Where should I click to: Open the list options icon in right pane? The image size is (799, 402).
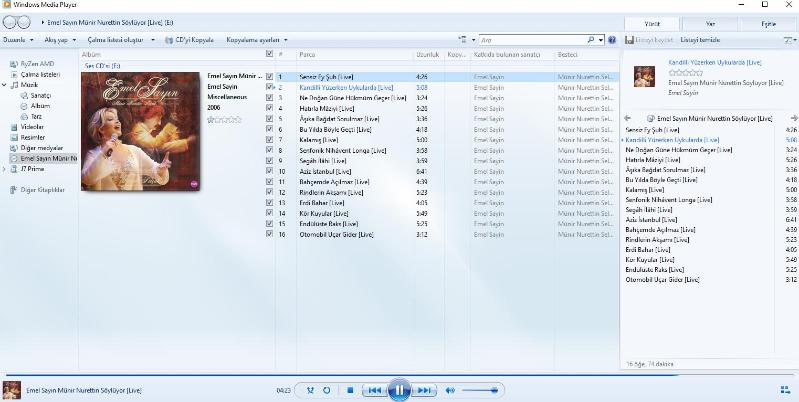788,40
